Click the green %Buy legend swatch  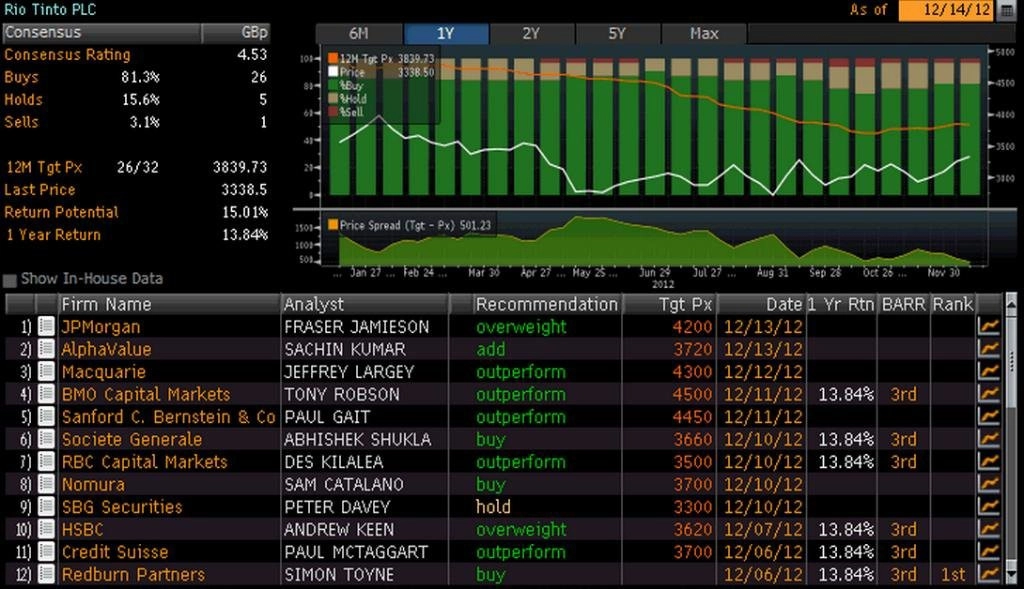click(333, 85)
